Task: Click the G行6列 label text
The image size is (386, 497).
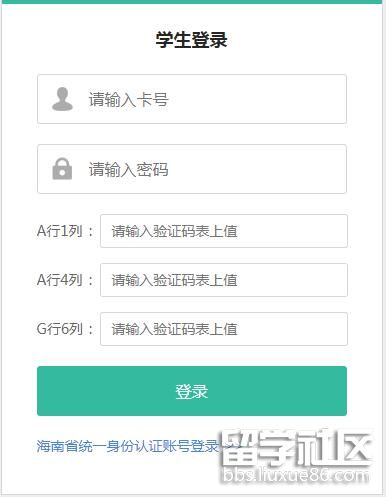Action: [x=65, y=329]
